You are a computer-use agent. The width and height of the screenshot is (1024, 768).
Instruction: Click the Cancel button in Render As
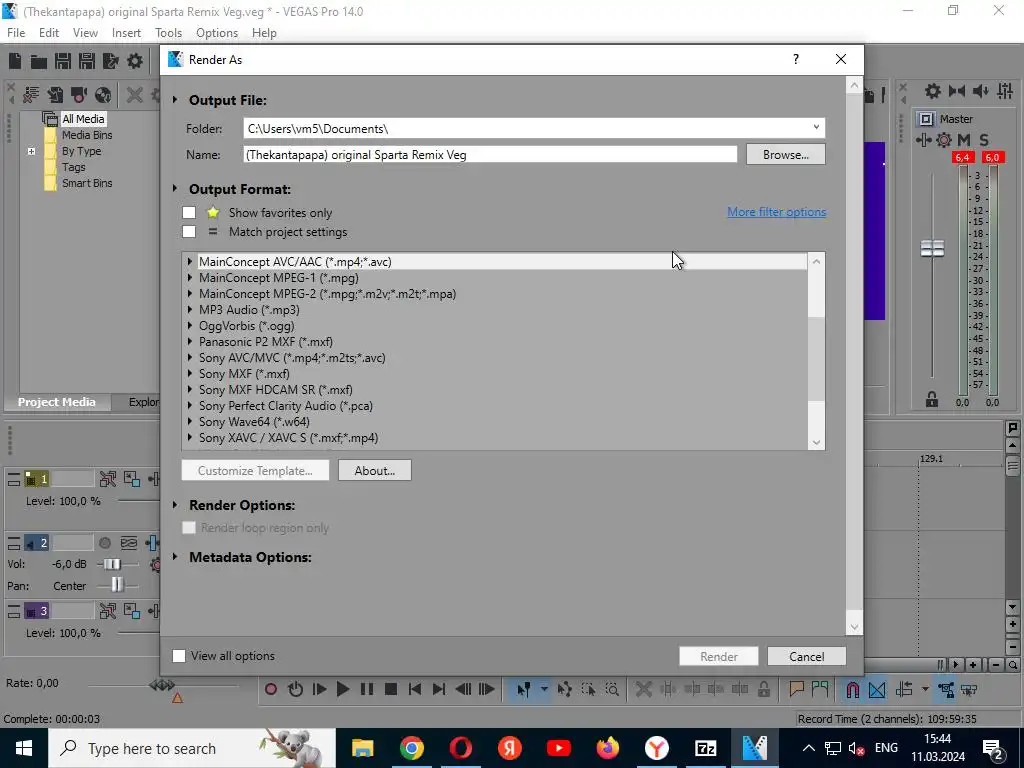coord(807,656)
